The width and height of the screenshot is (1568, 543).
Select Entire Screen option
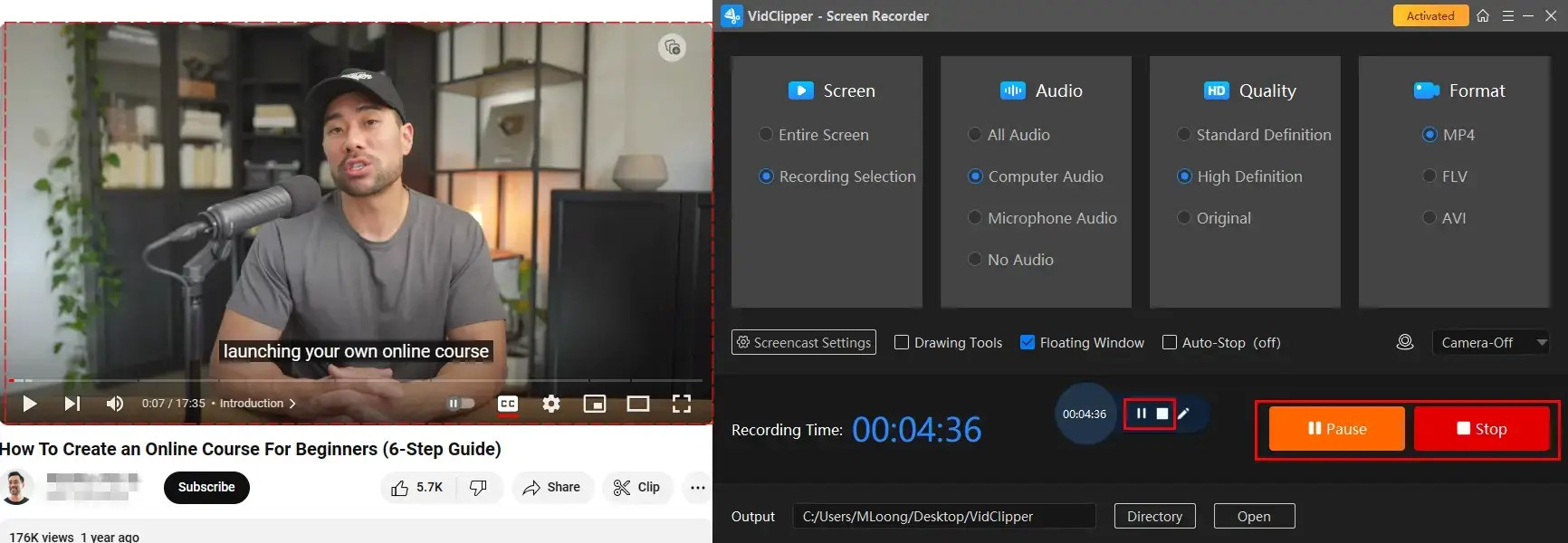(814, 135)
